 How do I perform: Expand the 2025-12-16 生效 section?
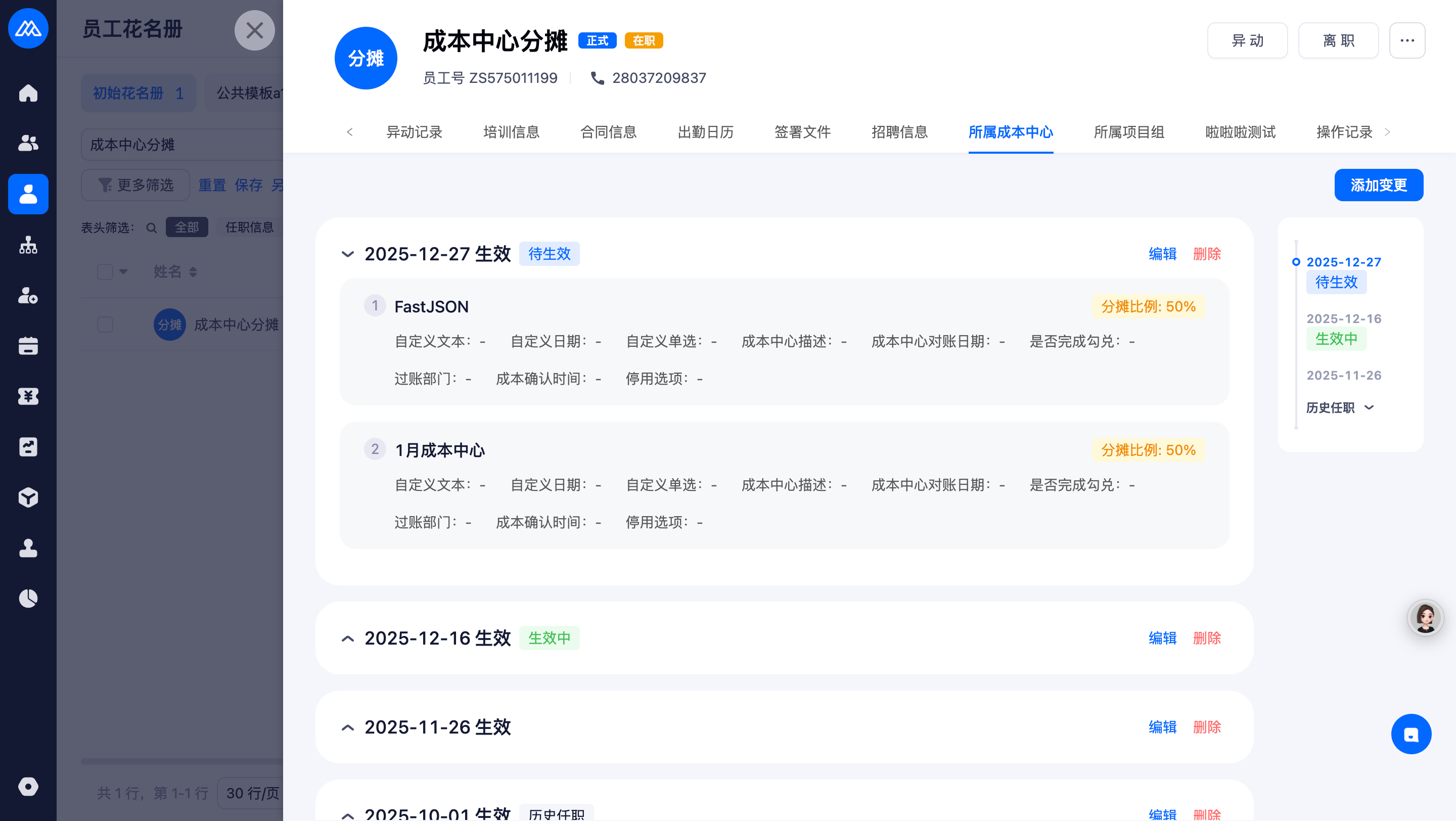pyautogui.click(x=348, y=638)
